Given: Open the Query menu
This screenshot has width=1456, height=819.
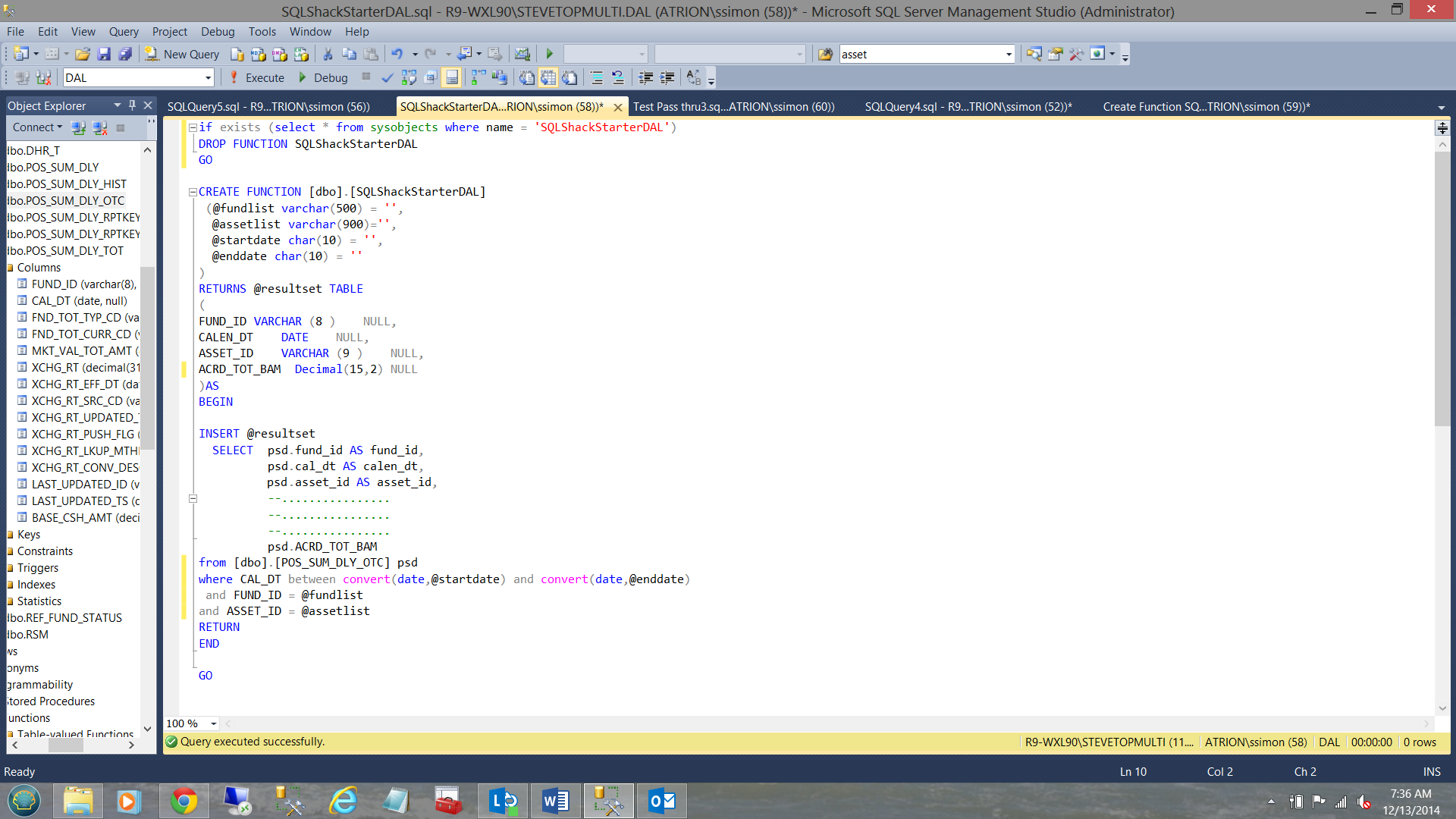Looking at the screenshot, I should click(x=124, y=31).
